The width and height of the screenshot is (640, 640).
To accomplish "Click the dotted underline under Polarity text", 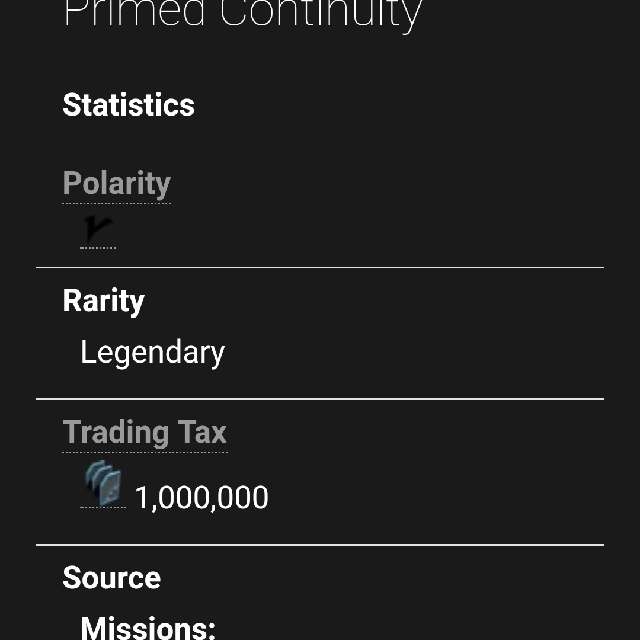I will pos(116,203).
